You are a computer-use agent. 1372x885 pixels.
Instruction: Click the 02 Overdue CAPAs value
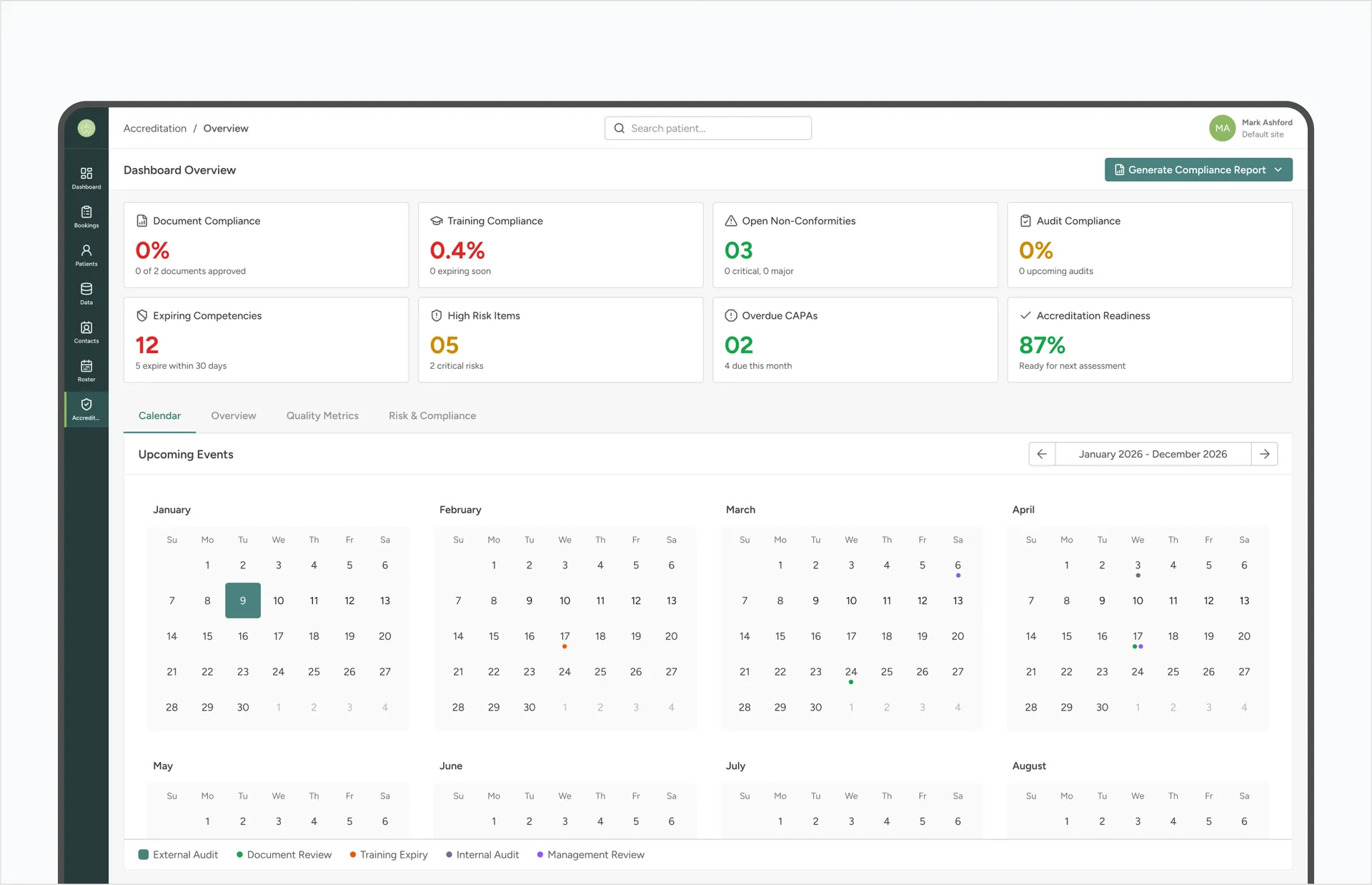738,345
